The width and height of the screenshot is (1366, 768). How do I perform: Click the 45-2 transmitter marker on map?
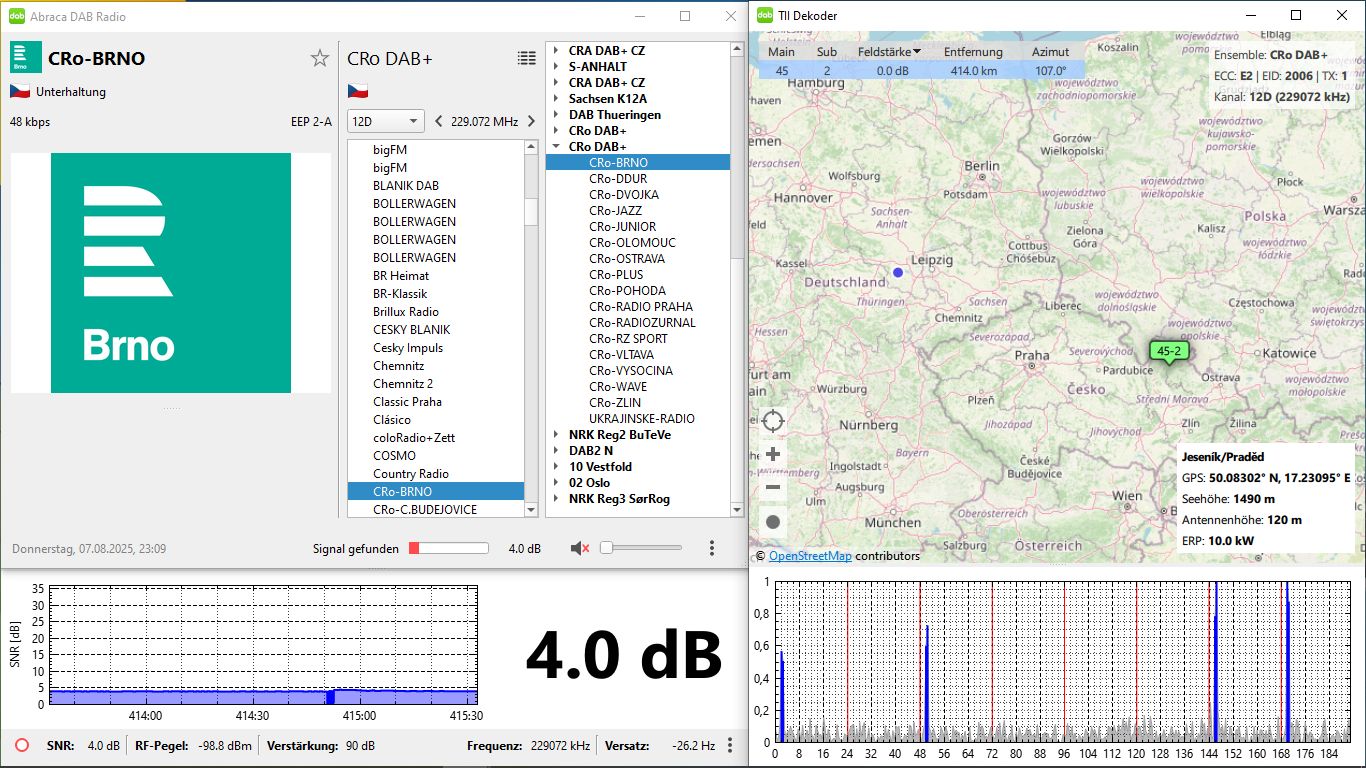[x=1167, y=351]
